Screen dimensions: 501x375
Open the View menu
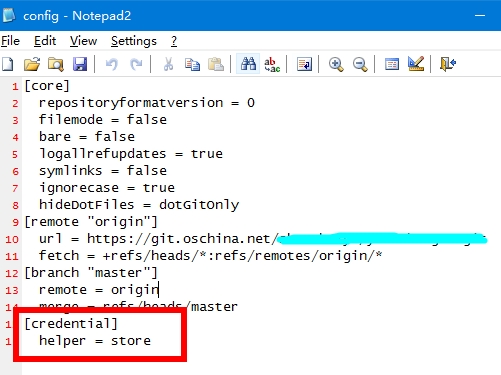pyautogui.click(x=83, y=41)
